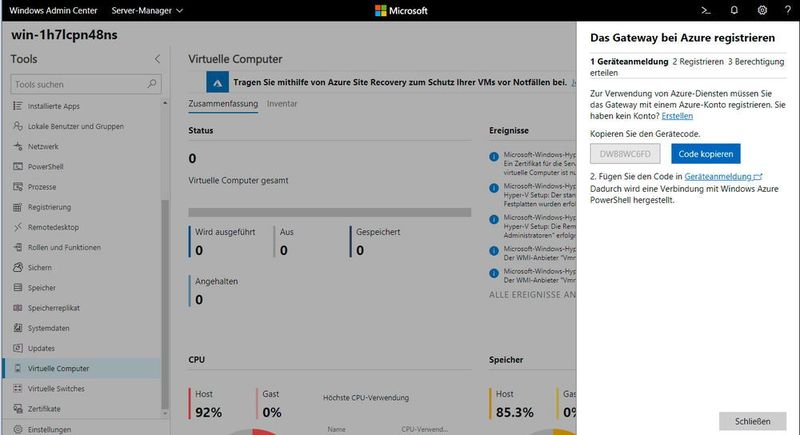This screenshot has height=435, width=800.
Task: Click the server name win-1h7lcpn48ns
Action: pos(64,35)
